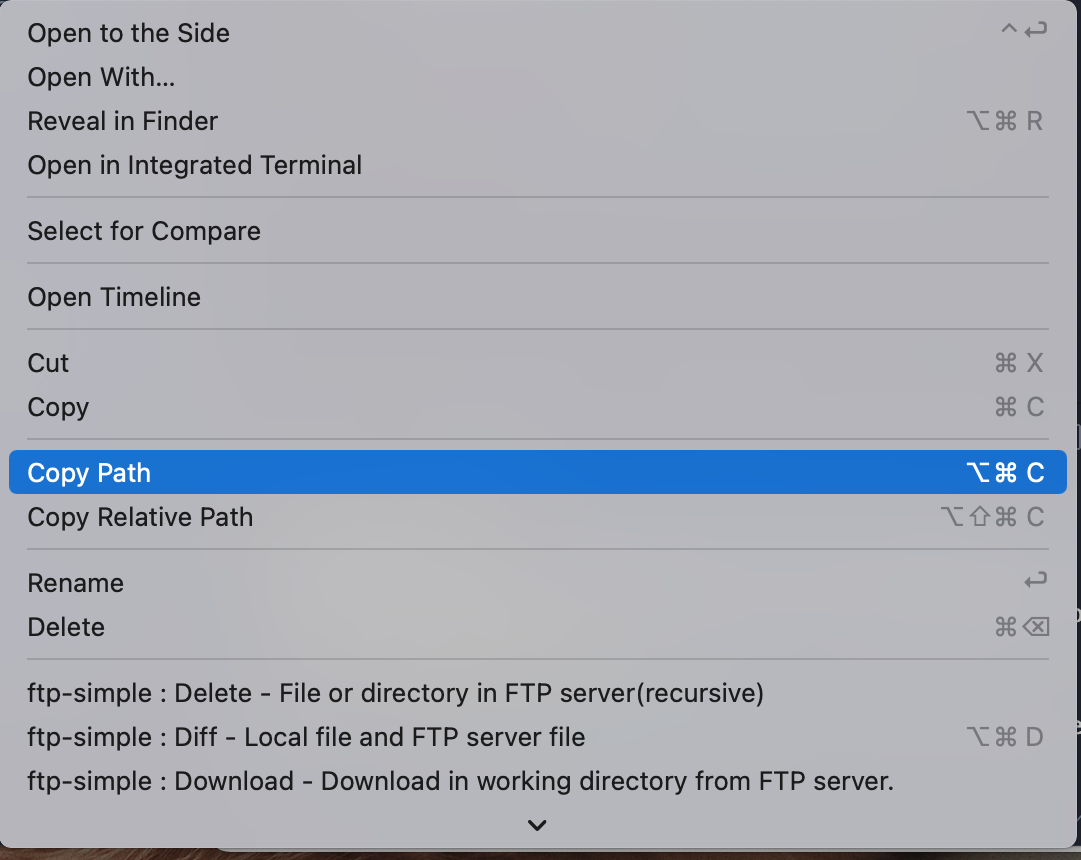Click Open Timeline entry
1081x860 pixels.
(x=538, y=297)
